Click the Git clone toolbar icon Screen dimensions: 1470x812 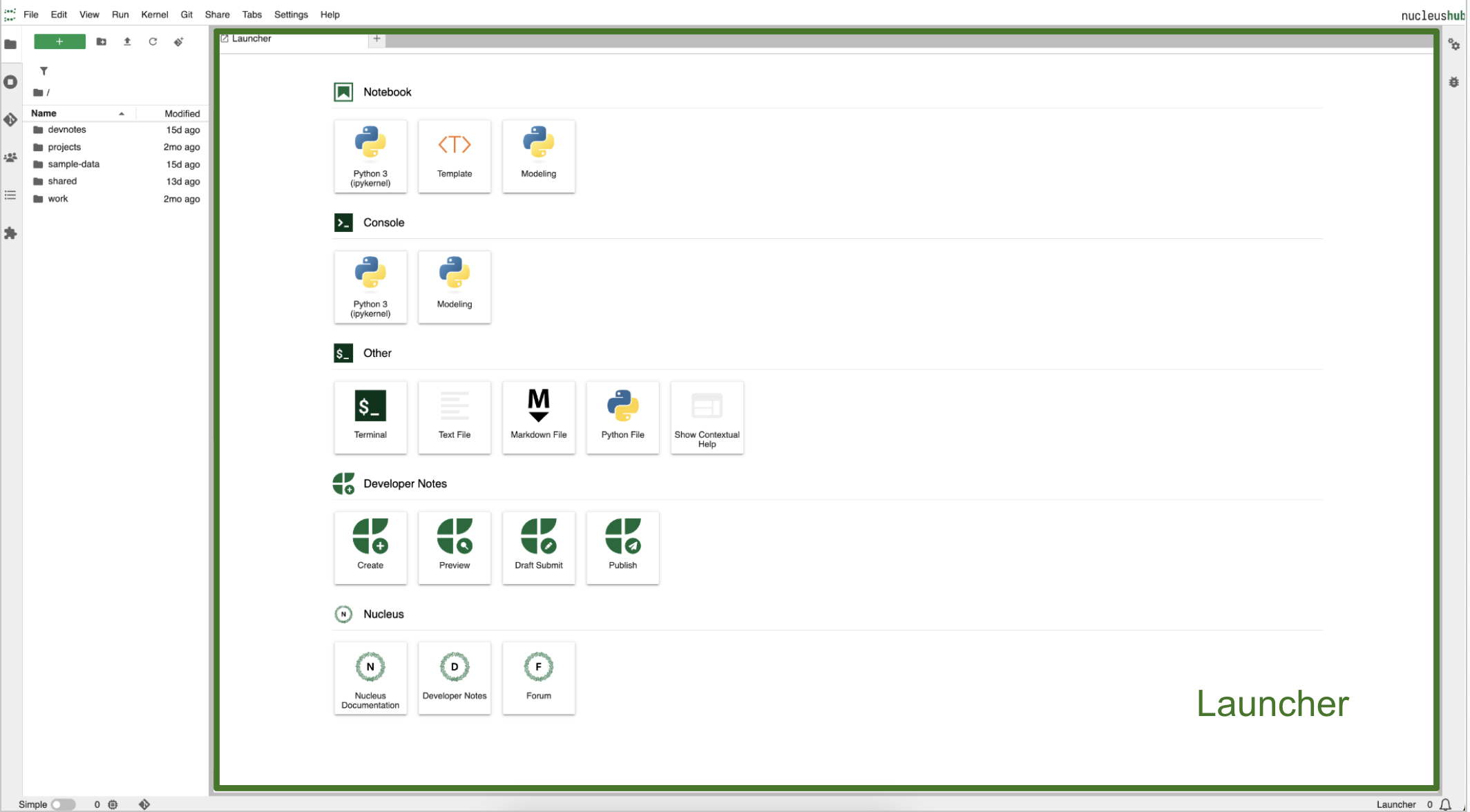point(178,41)
